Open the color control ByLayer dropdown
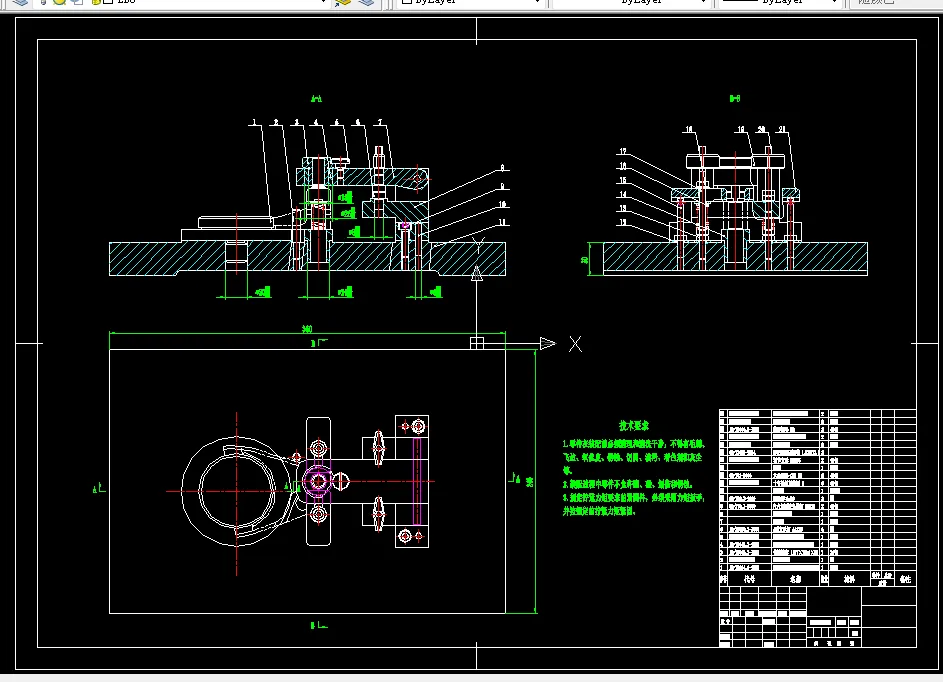This screenshot has height=682, width=943. (x=471, y=2)
